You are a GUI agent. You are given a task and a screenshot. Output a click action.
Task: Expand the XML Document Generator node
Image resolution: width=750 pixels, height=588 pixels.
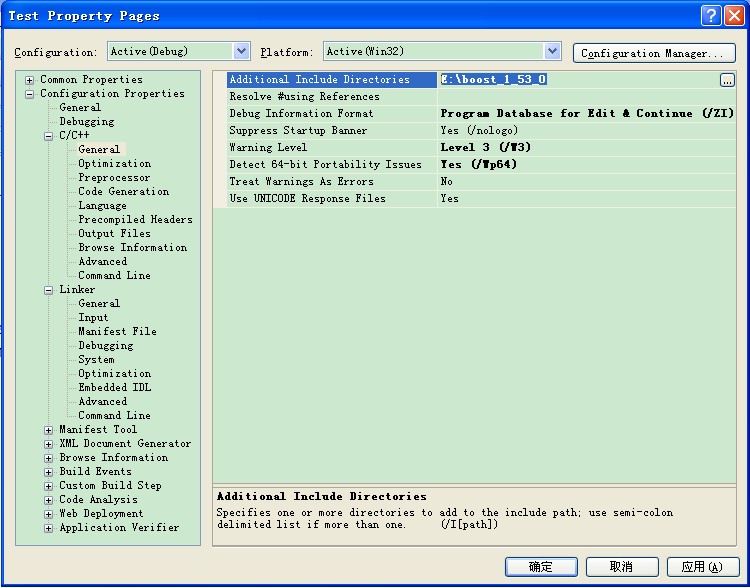[48, 444]
